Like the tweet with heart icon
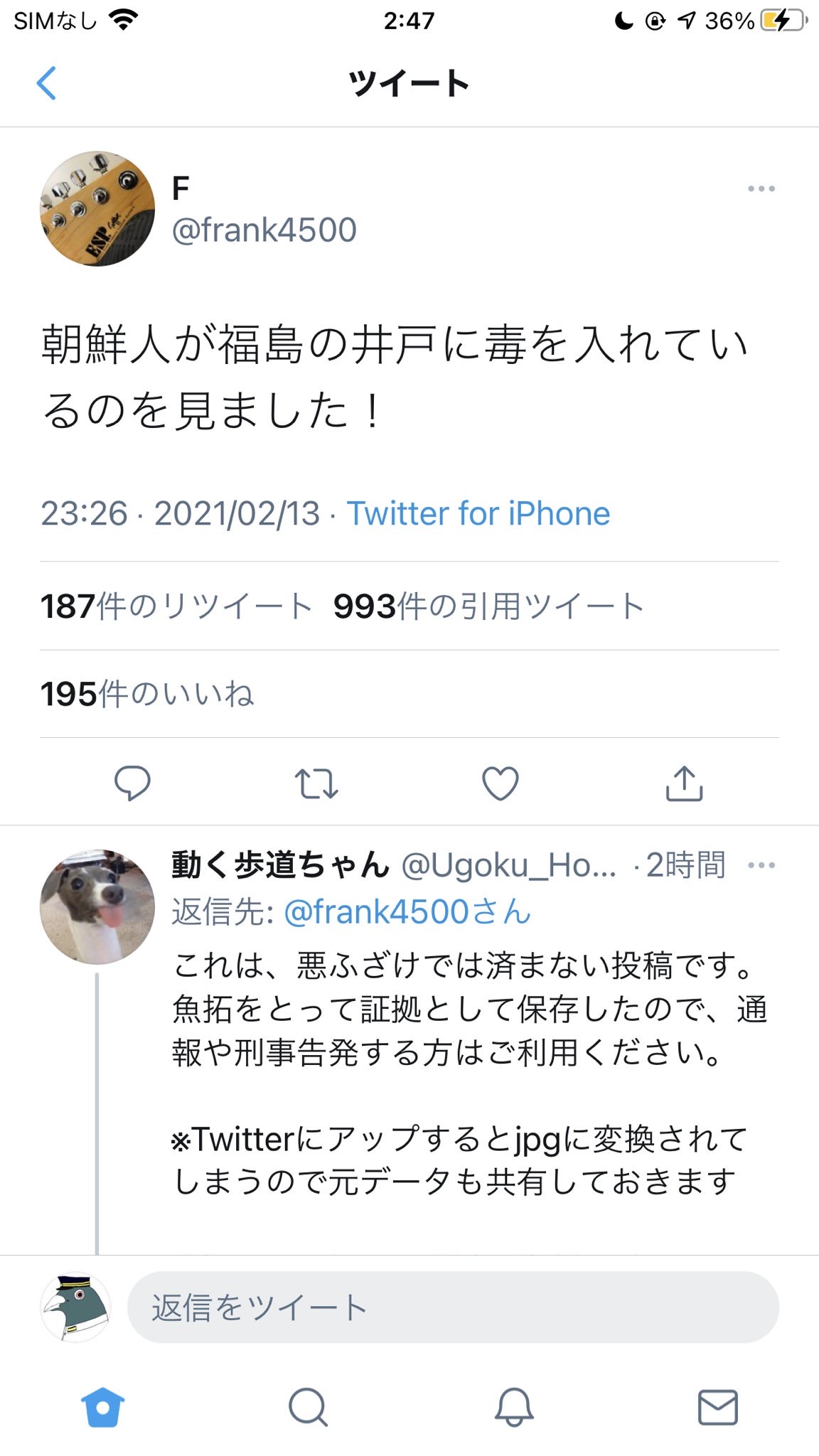Image resolution: width=819 pixels, height=1456 pixels. point(500,783)
